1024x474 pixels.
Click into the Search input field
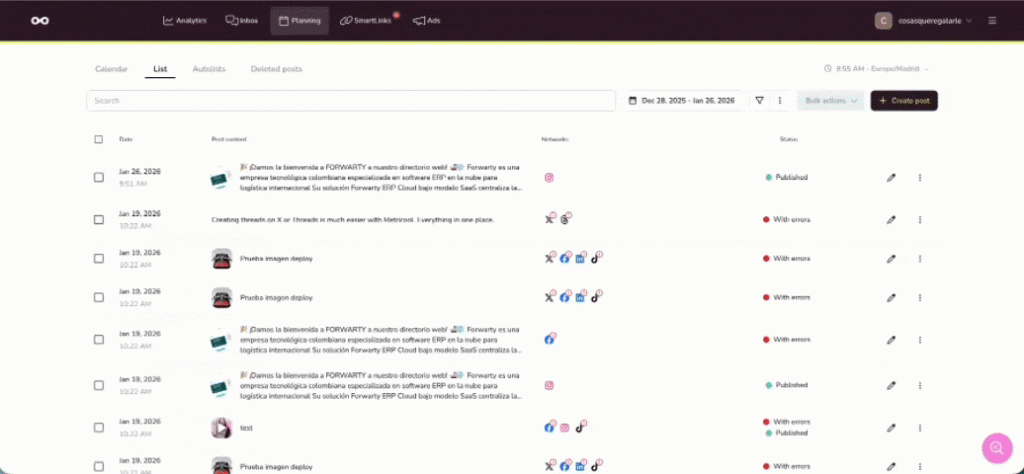[x=350, y=101]
